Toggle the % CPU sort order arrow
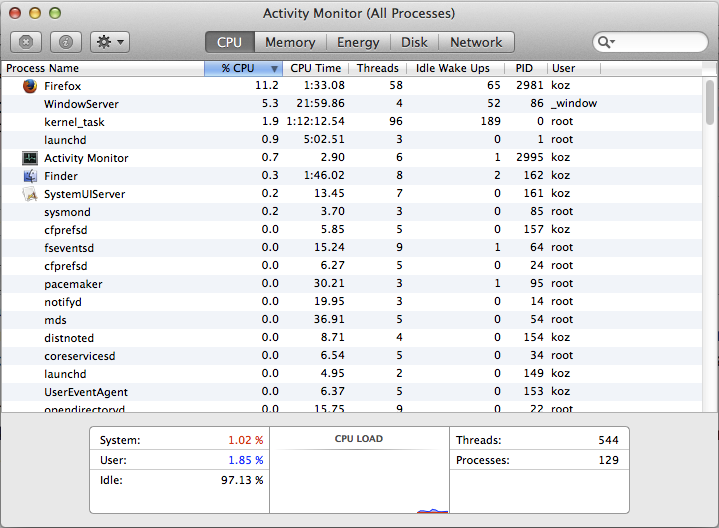This screenshot has height=528, width=719. pos(274,69)
